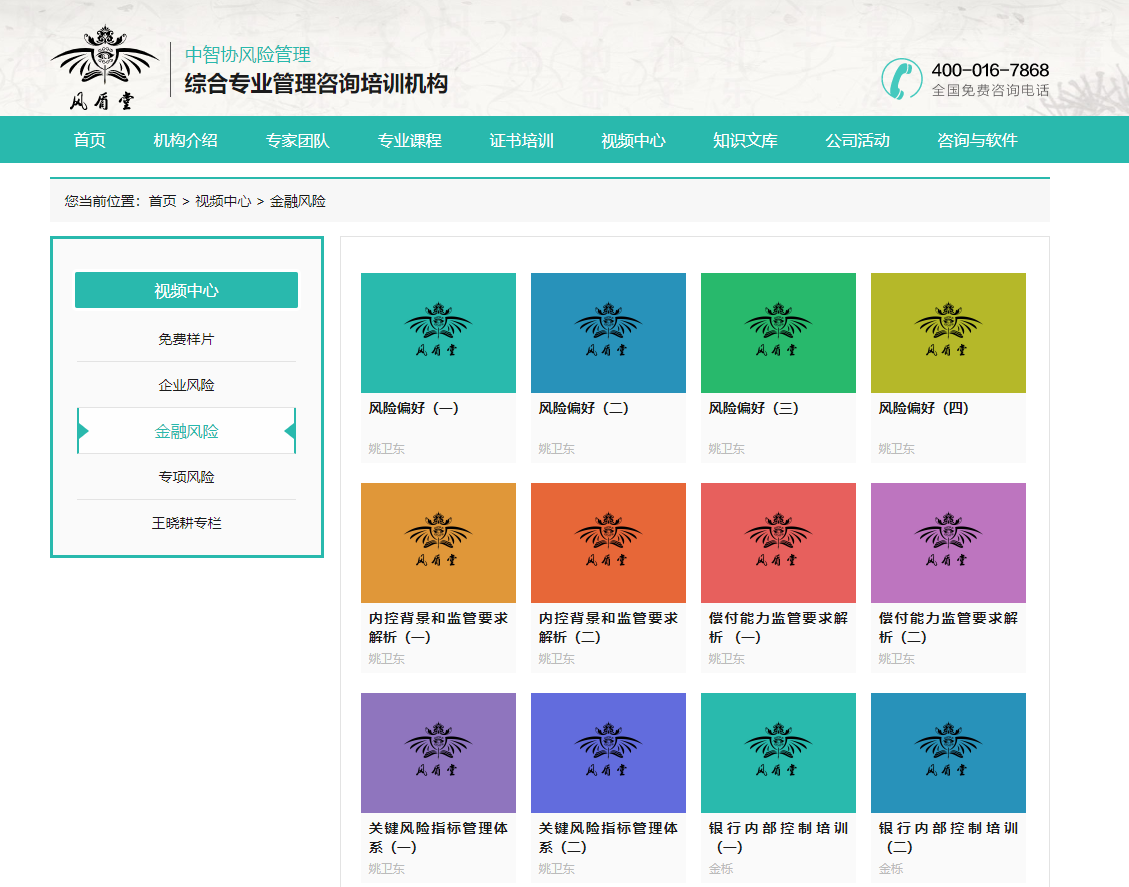Click the 综合专业管理咨询培训机构 header title
Screen dimensions: 1129x887
tap(316, 84)
